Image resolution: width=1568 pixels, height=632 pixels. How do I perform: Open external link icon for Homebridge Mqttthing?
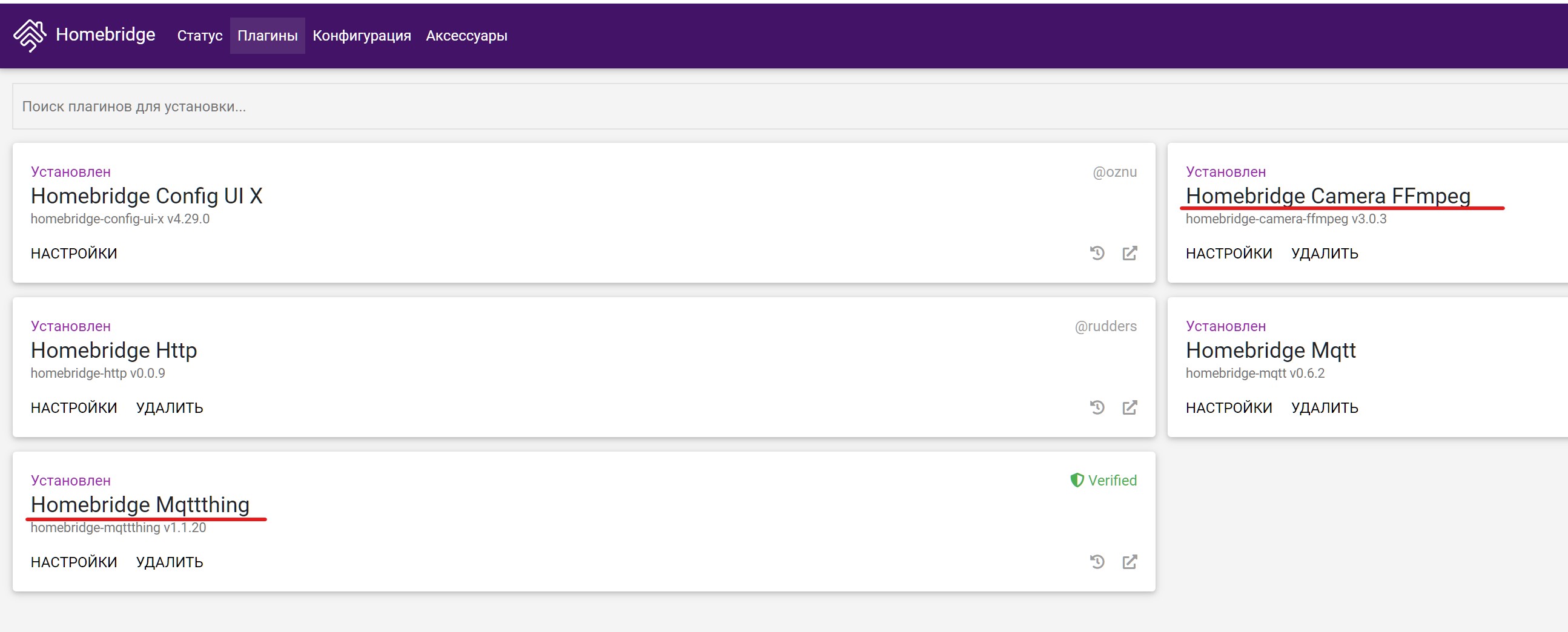pos(1130,562)
